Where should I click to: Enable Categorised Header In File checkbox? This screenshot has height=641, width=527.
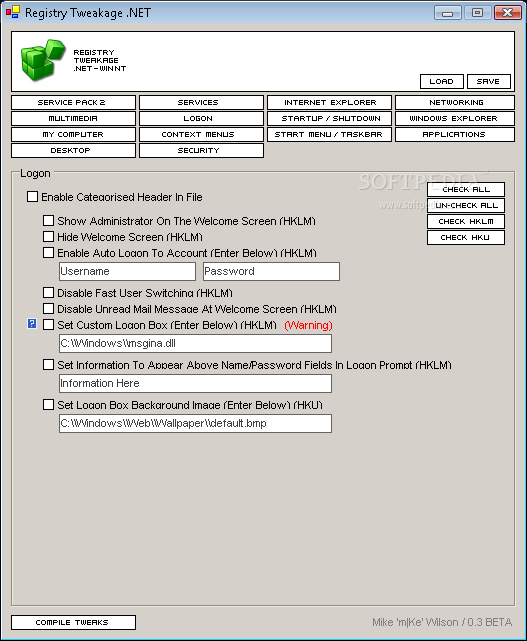click(x=33, y=197)
